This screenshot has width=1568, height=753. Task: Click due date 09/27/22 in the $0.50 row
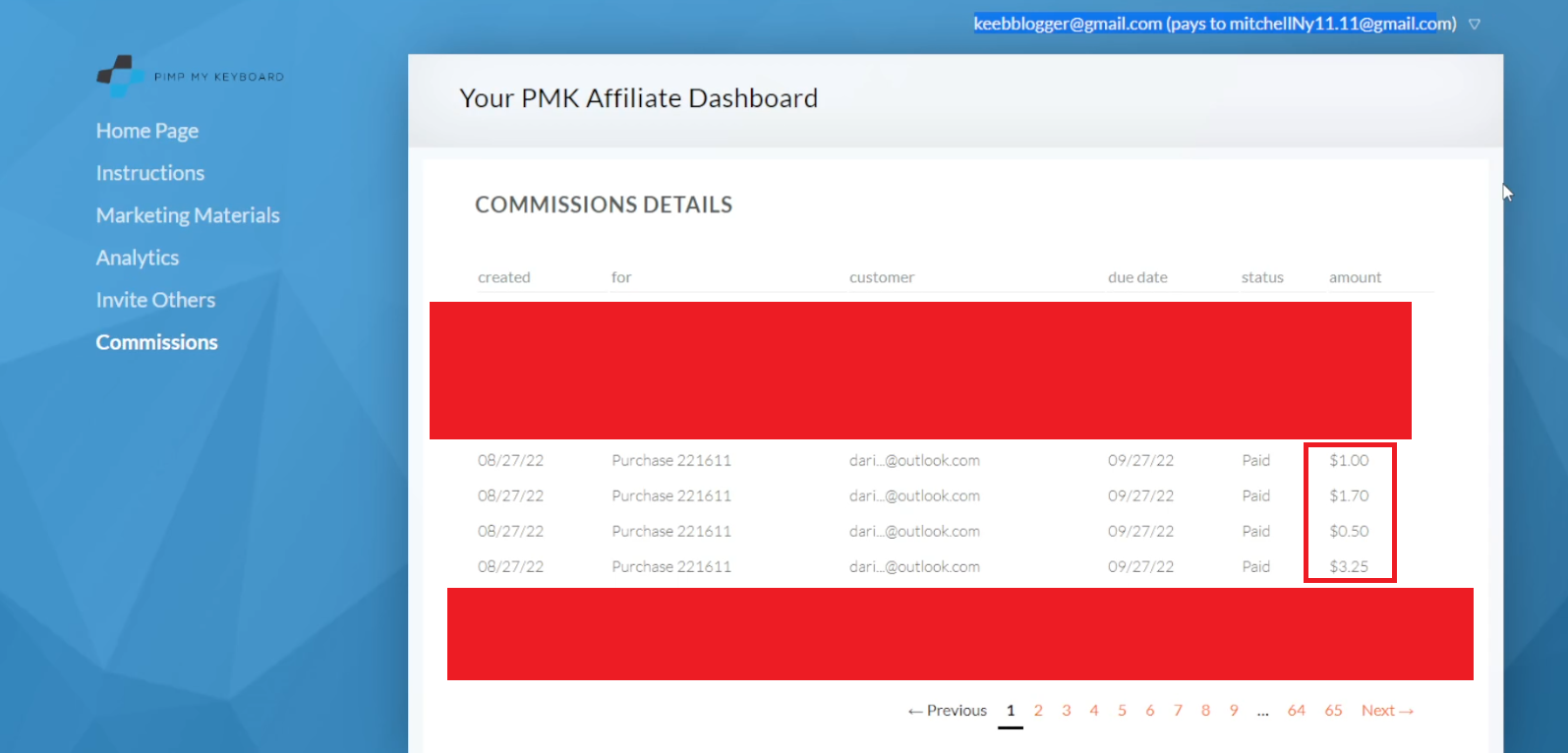click(x=1140, y=531)
